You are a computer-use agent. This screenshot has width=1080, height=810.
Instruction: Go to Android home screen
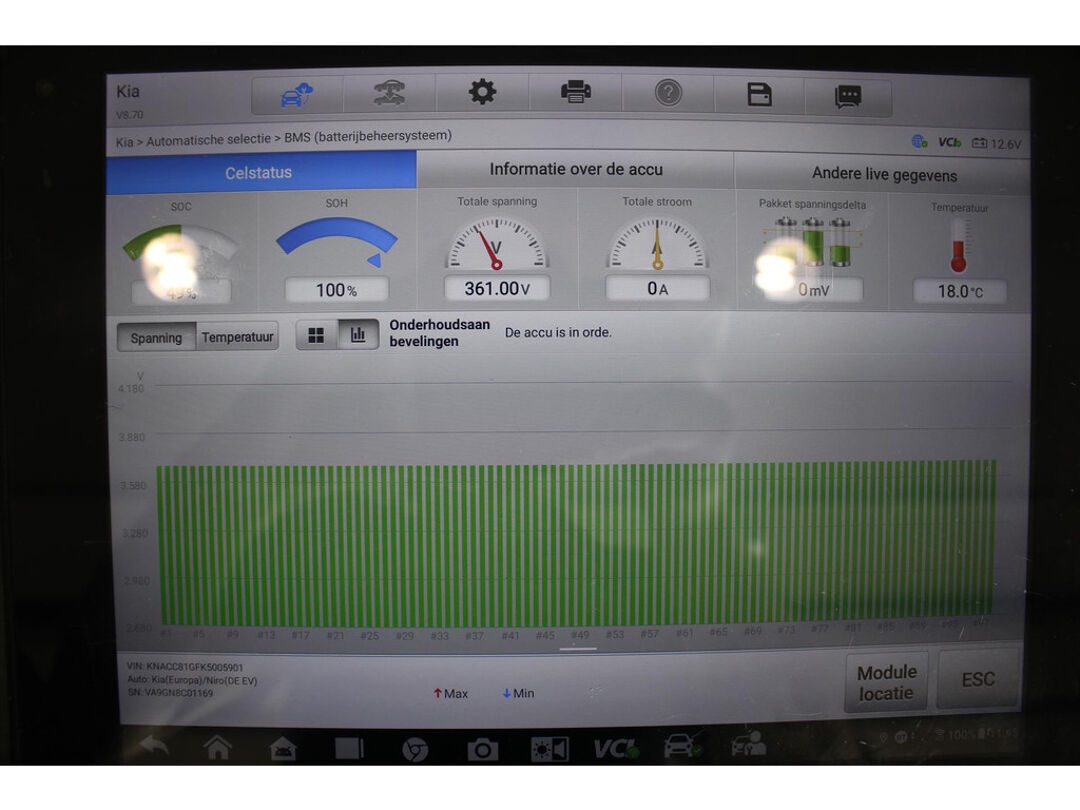217,747
